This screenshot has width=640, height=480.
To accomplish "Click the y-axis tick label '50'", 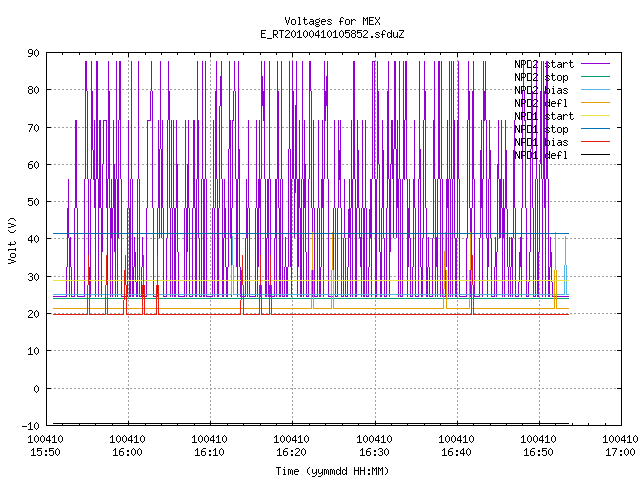I will (34, 202).
